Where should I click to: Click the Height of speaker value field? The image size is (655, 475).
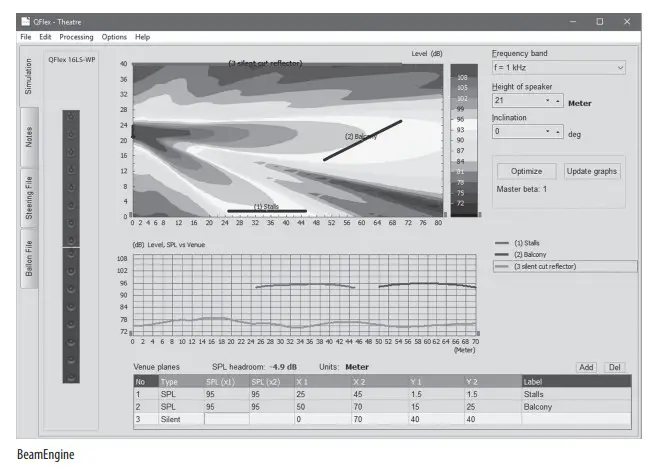point(518,100)
